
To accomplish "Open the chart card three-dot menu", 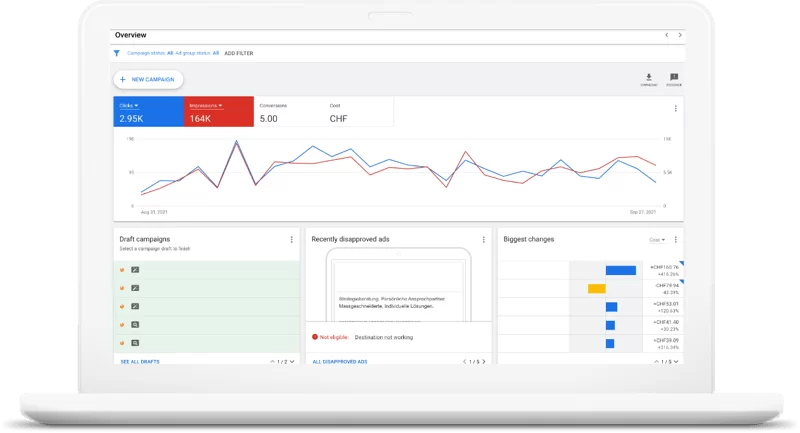I will 675,109.
